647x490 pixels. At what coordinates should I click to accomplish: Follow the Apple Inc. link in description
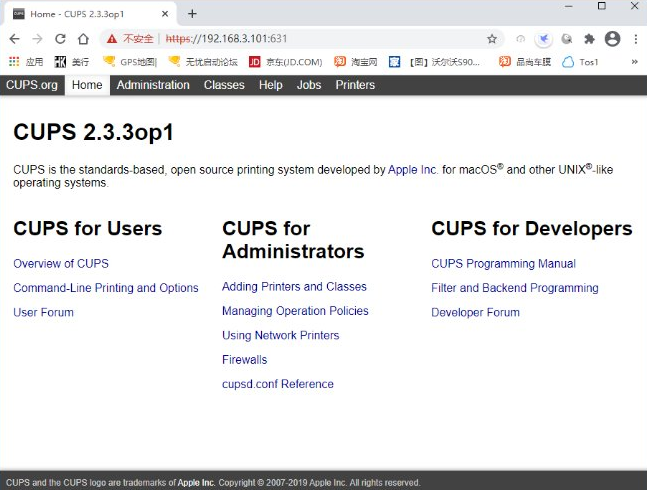point(412,170)
